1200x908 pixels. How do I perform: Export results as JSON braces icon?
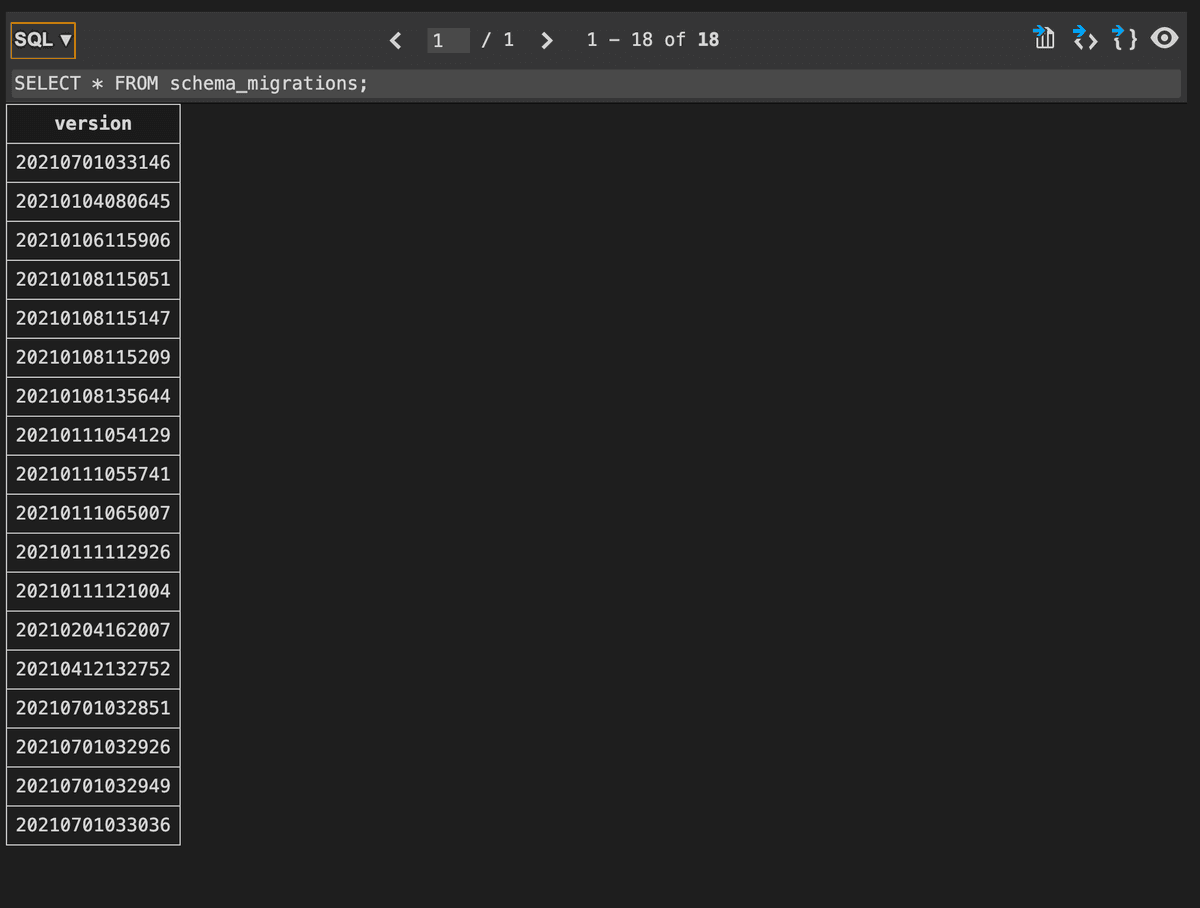pyautogui.click(x=1125, y=39)
